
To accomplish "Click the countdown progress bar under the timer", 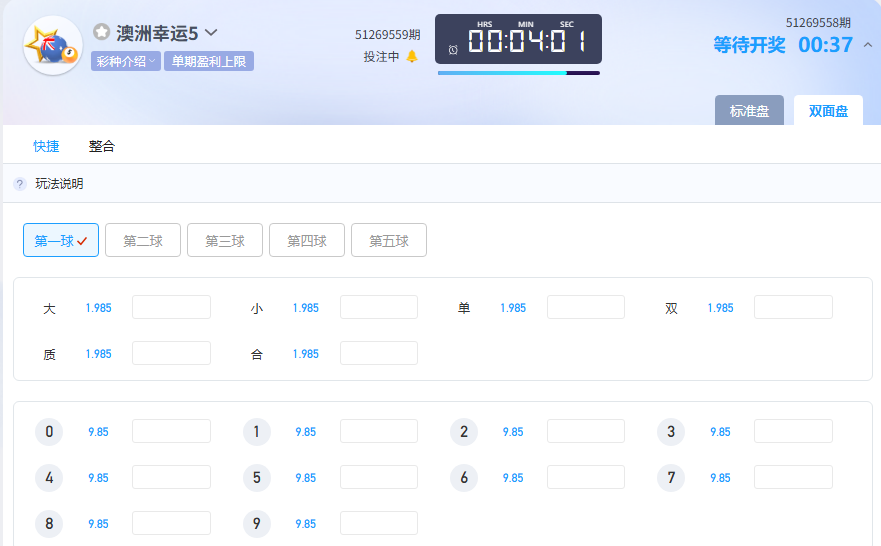I will (x=518, y=73).
